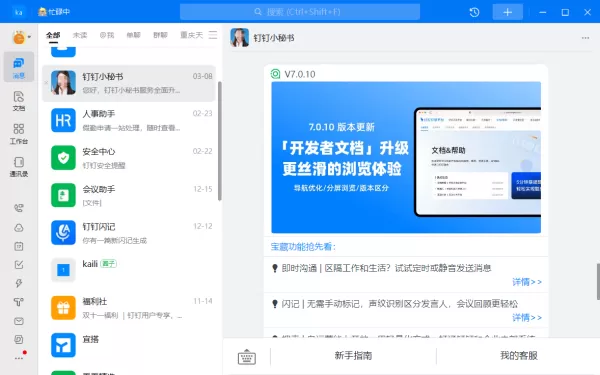The width and height of the screenshot is (600, 375).
Task: Select the 重庆天 tab
Action: [x=191, y=35]
